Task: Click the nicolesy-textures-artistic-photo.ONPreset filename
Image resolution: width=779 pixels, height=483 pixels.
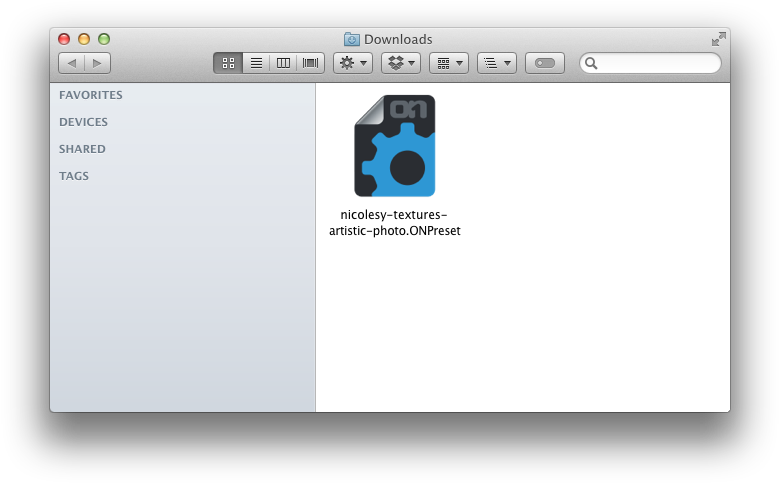Action: point(395,223)
